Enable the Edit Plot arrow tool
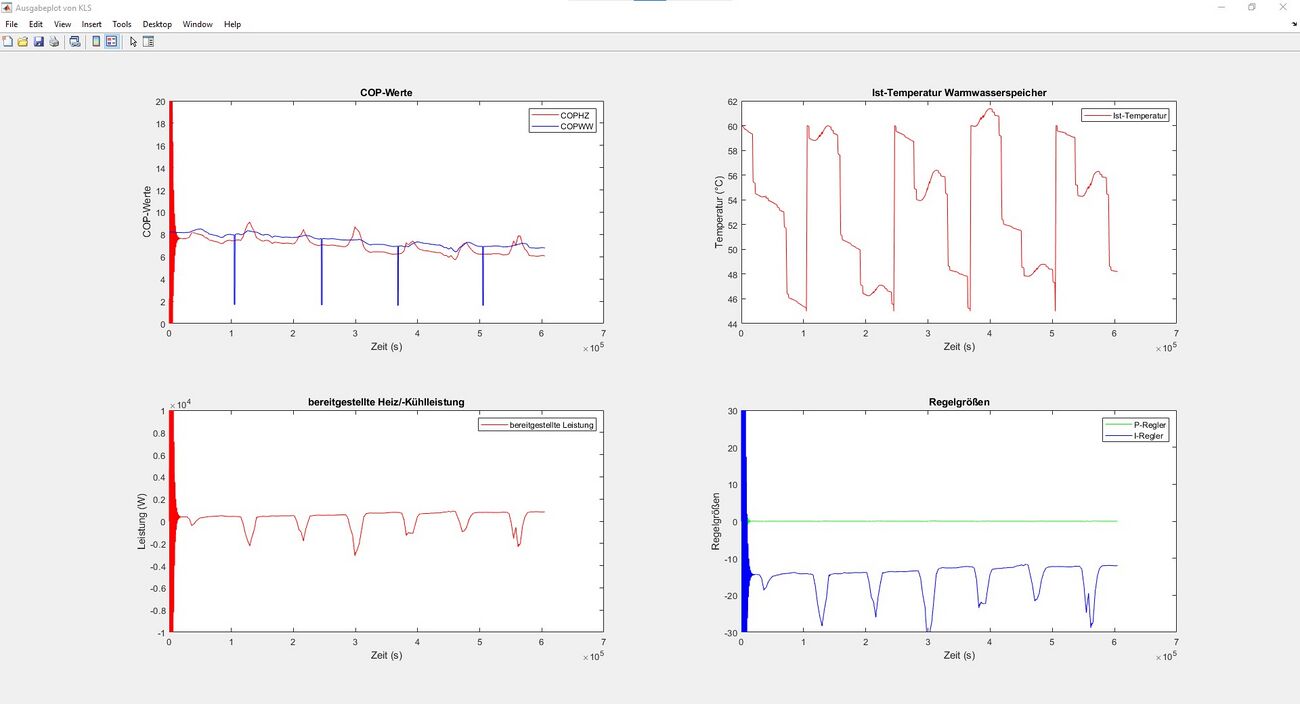 point(133,42)
